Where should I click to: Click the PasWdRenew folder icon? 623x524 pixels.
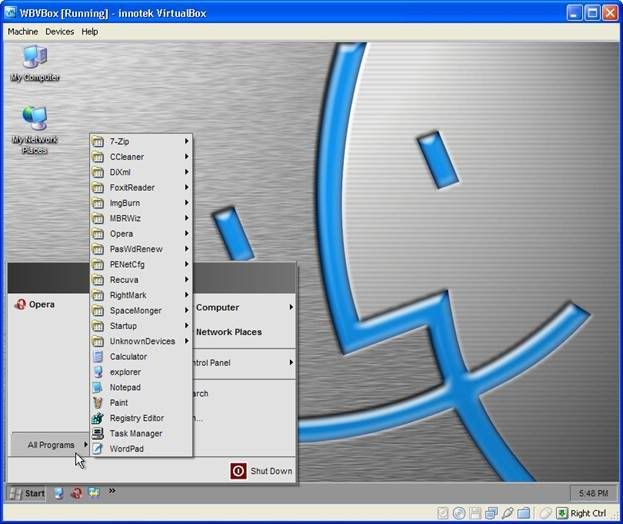98,249
